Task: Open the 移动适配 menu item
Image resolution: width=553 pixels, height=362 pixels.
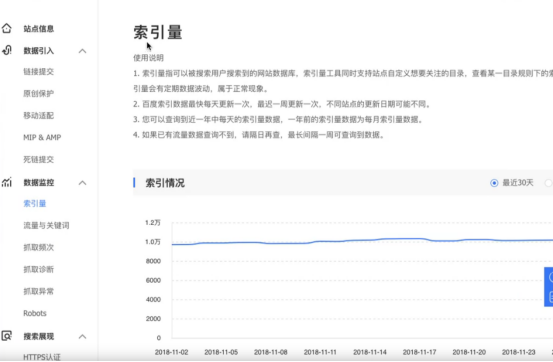Action: point(38,115)
